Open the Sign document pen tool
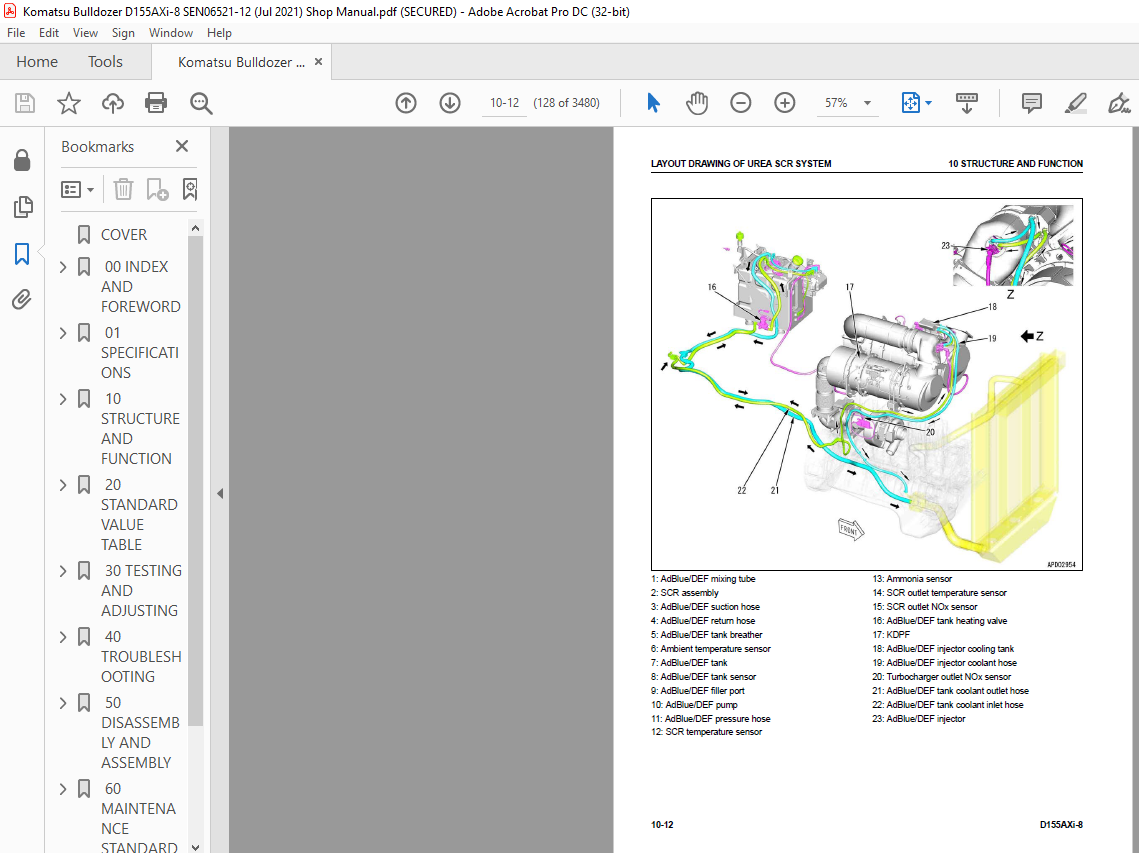 (x=1119, y=103)
